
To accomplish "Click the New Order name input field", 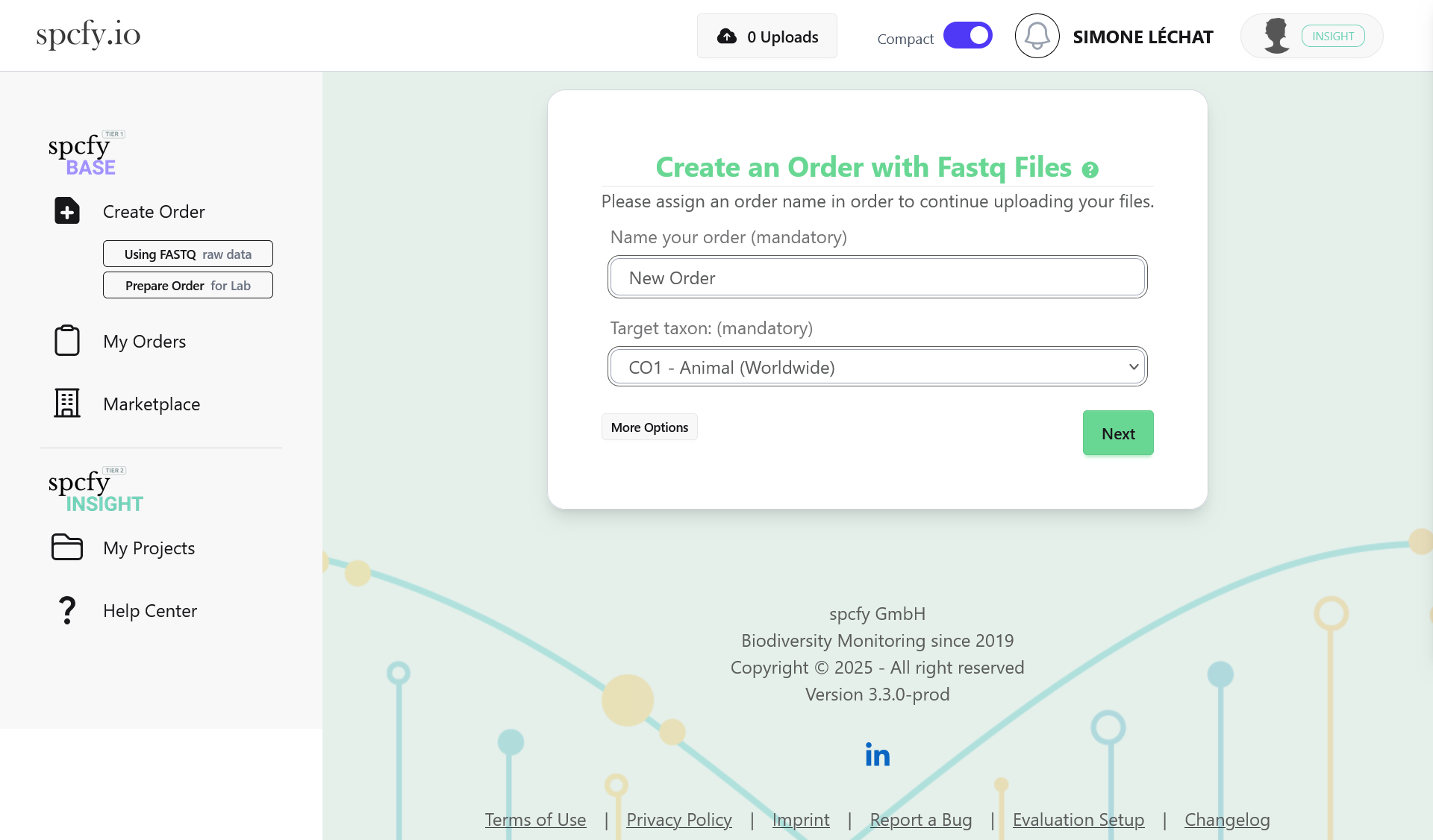I will point(877,277).
